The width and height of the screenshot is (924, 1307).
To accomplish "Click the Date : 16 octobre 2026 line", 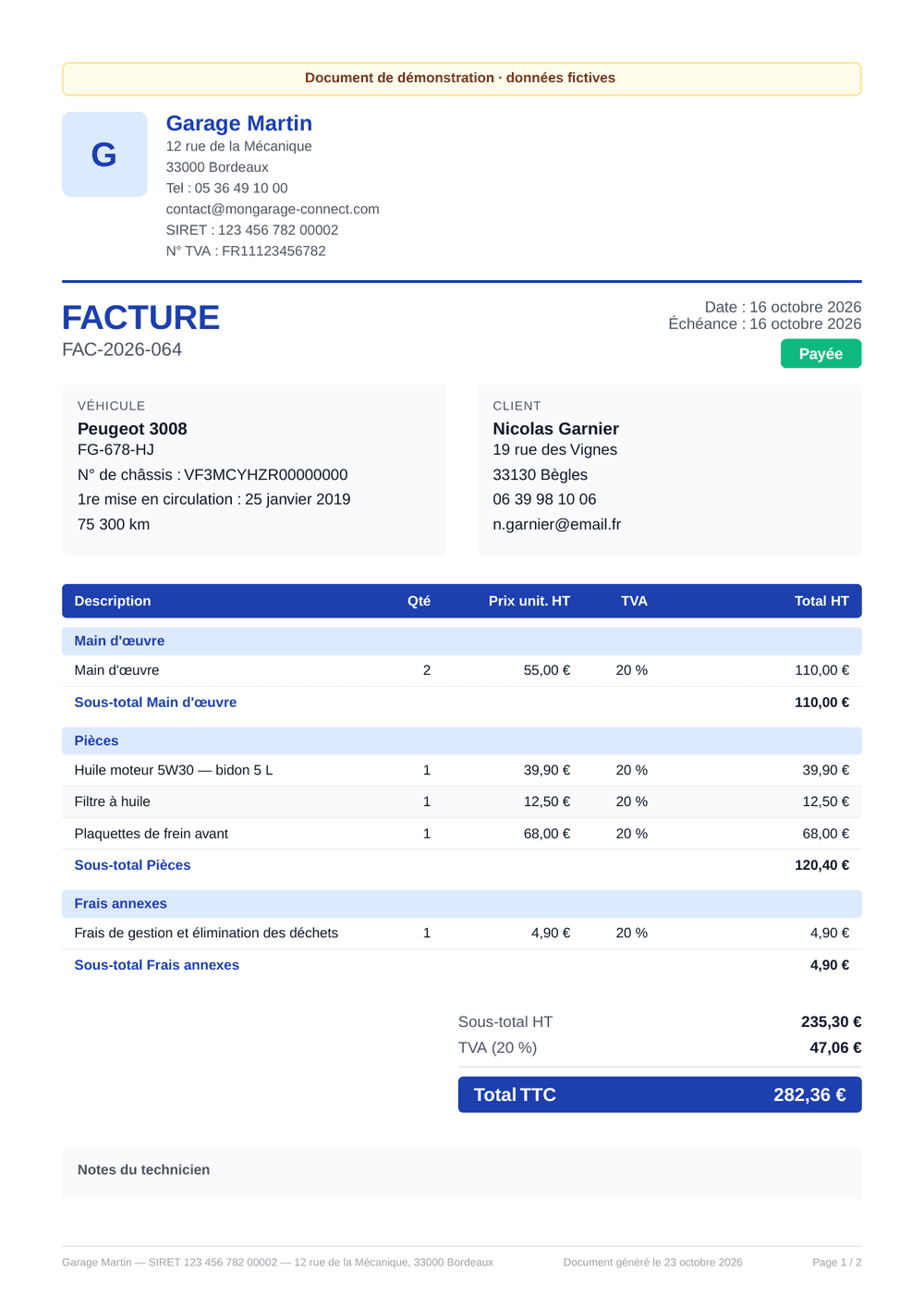I will point(783,307).
